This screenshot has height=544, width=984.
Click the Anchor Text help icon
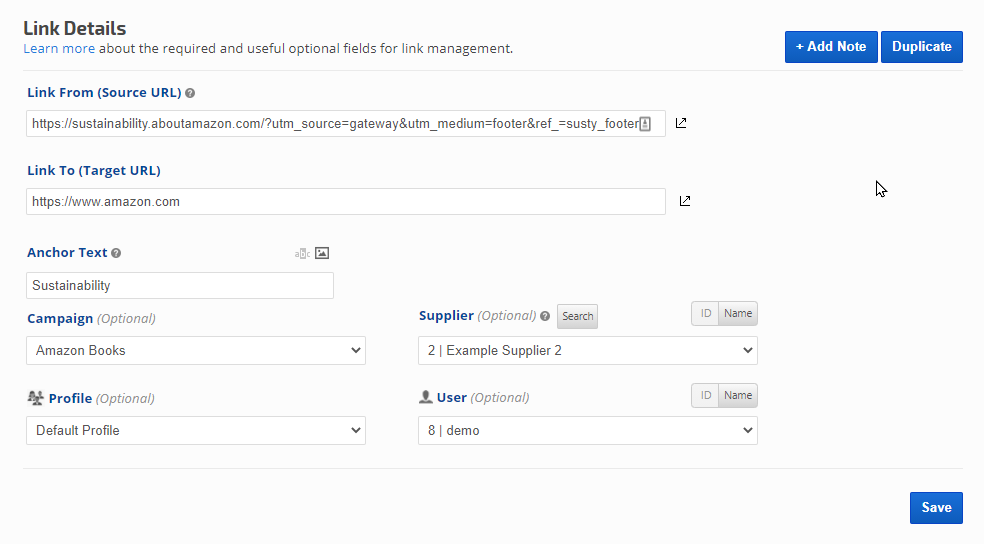116,253
